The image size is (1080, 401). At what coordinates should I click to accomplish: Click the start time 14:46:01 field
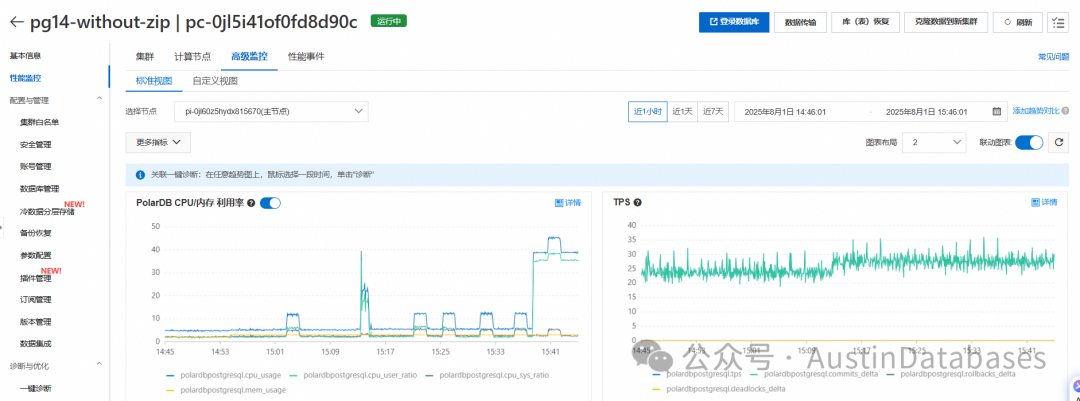point(783,112)
